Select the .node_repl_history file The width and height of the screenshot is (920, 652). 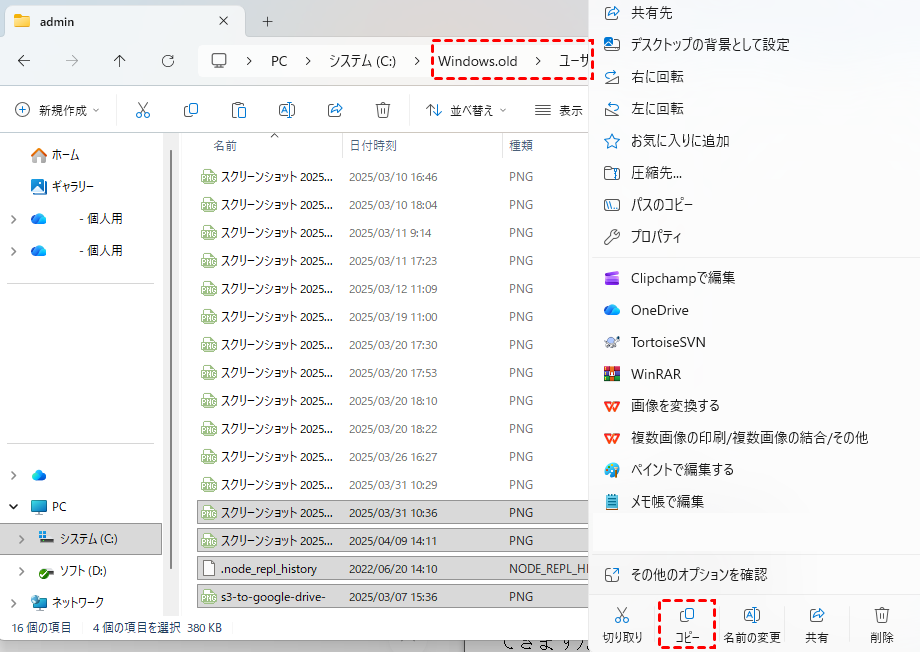tap(269, 568)
